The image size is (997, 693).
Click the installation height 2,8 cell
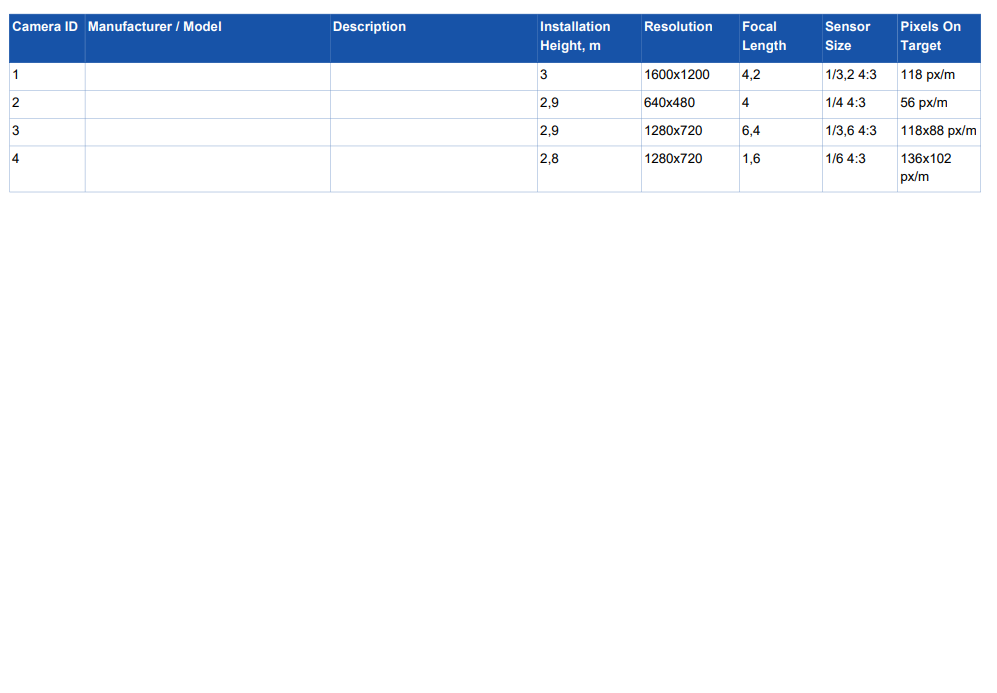pyautogui.click(x=549, y=159)
